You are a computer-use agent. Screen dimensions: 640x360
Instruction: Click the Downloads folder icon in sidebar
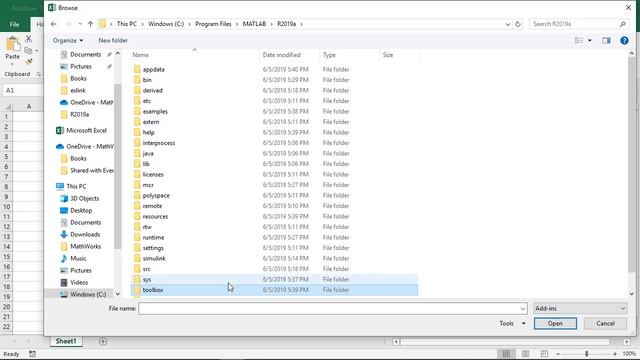(64, 234)
